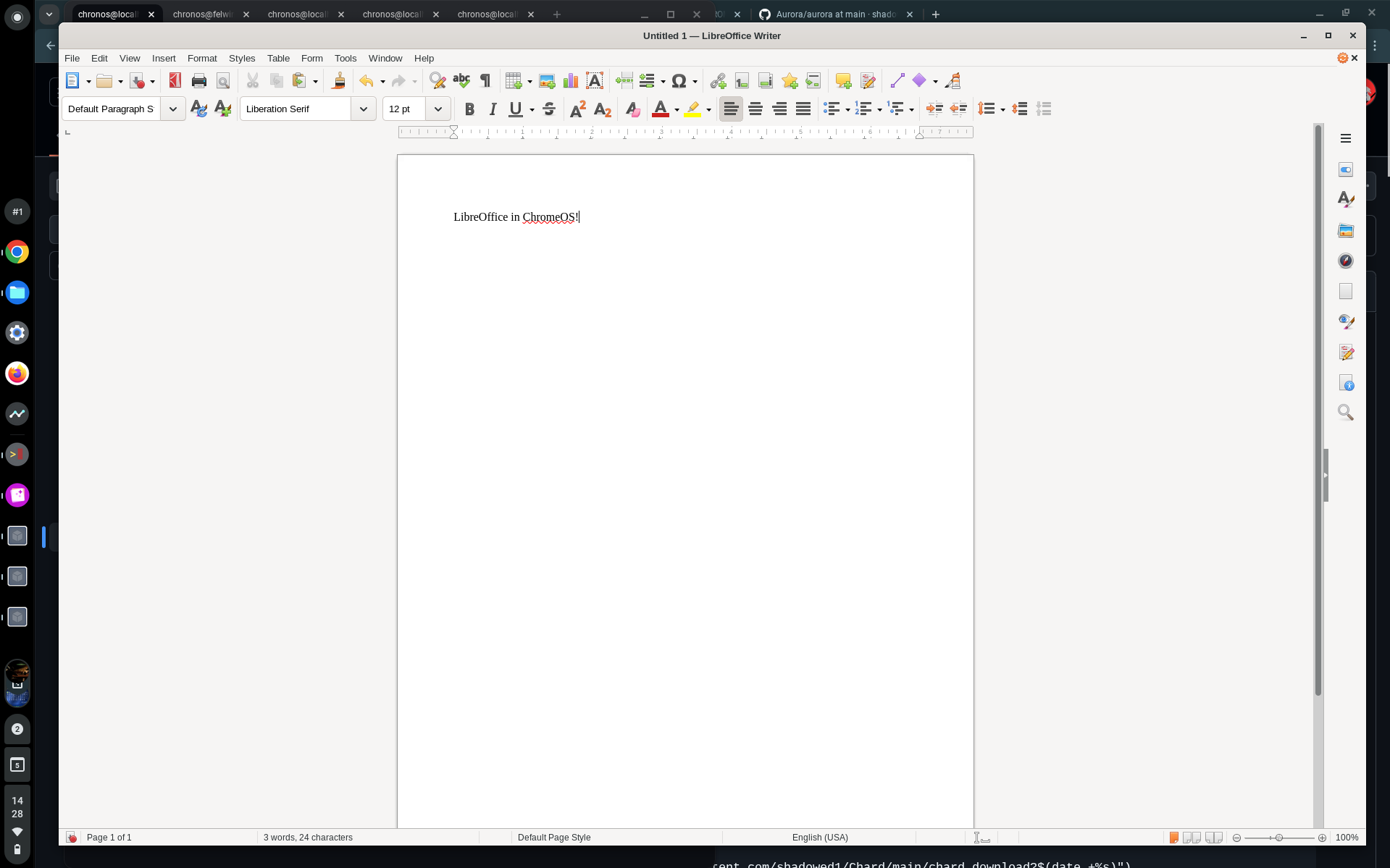
Task: Click Default Page Style in status bar
Action: (554, 838)
